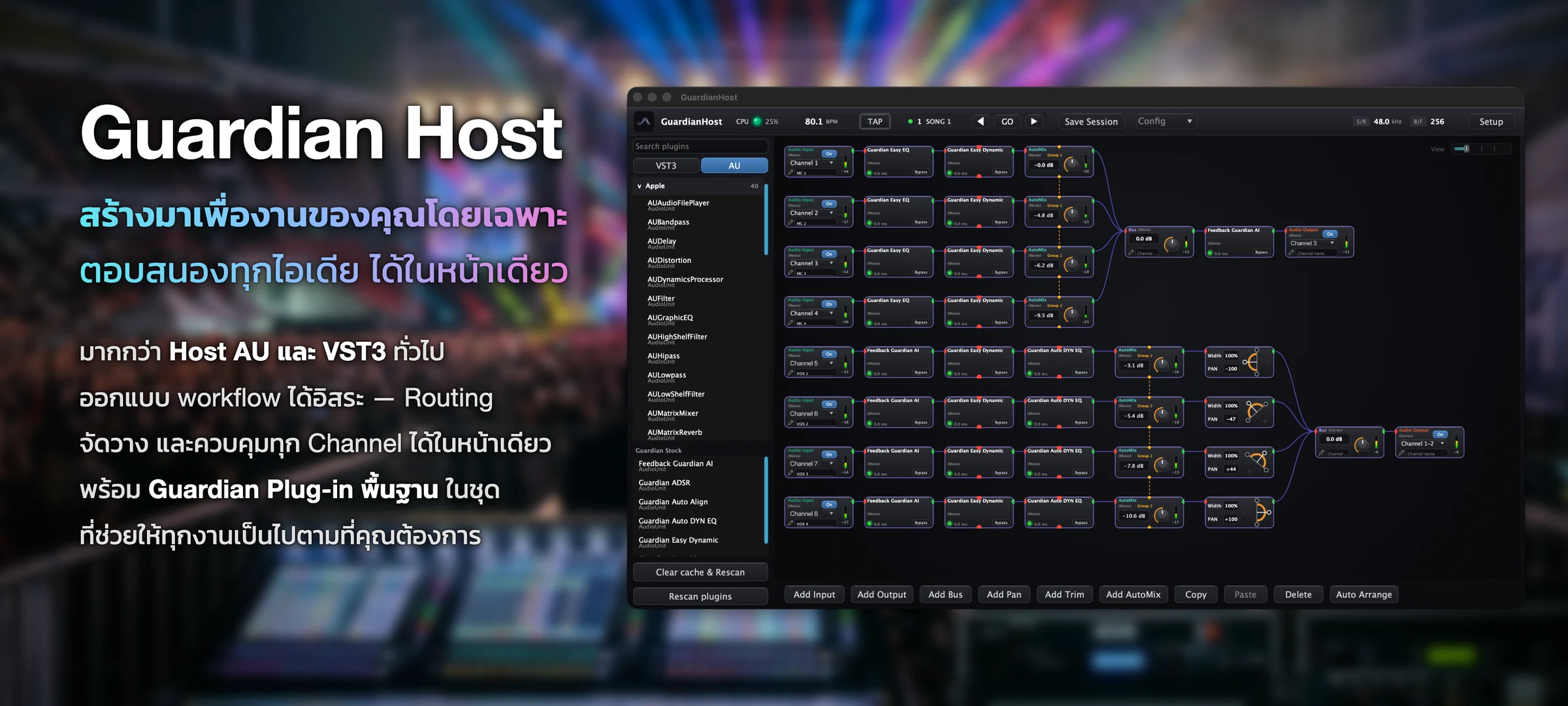This screenshot has height=706, width=1568.
Task: Click the pan widget showing PAN +44
Action: (x=1257, y=462)
